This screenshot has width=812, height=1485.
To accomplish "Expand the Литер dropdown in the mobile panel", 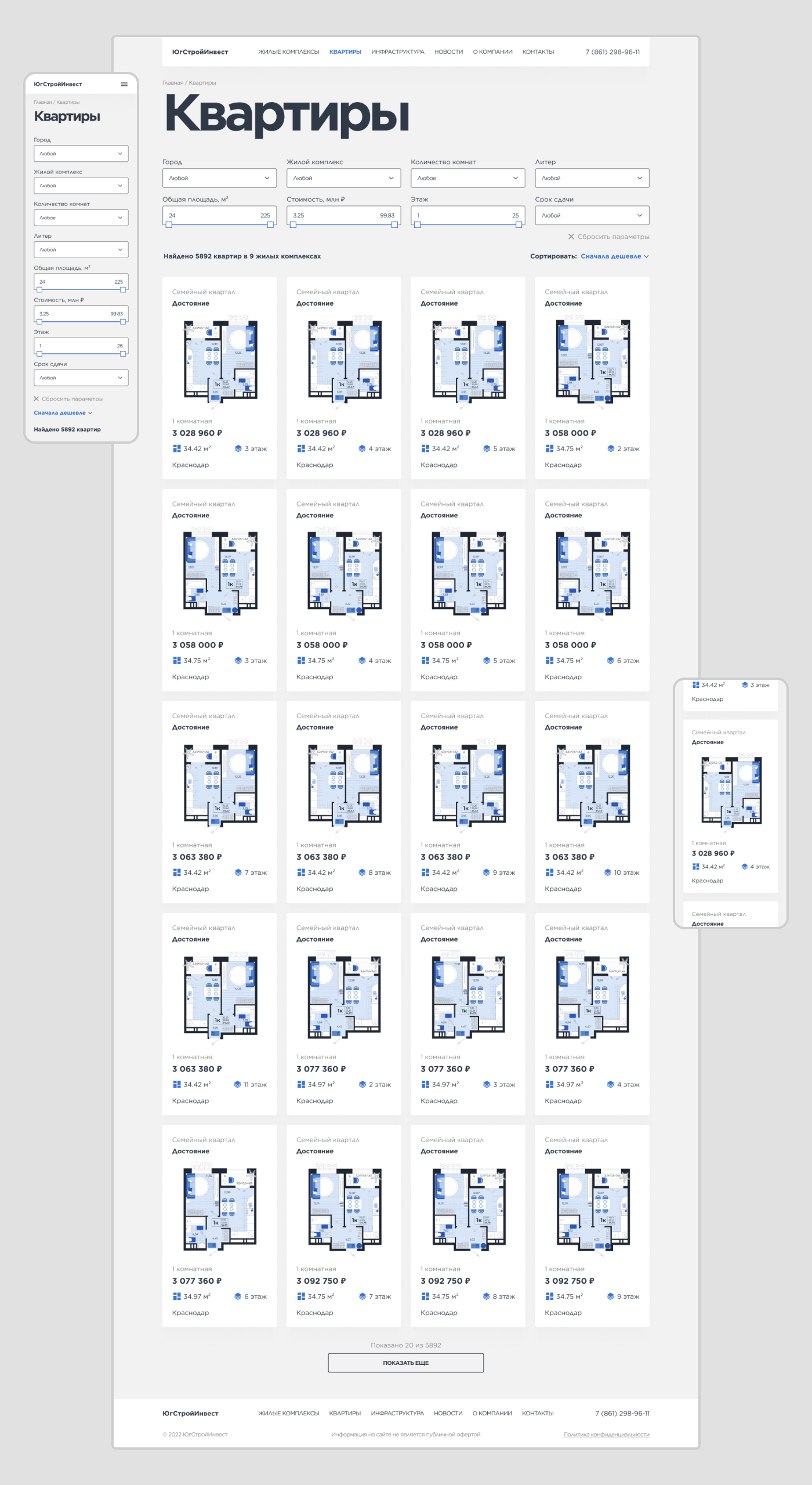I will coord(81,249).
